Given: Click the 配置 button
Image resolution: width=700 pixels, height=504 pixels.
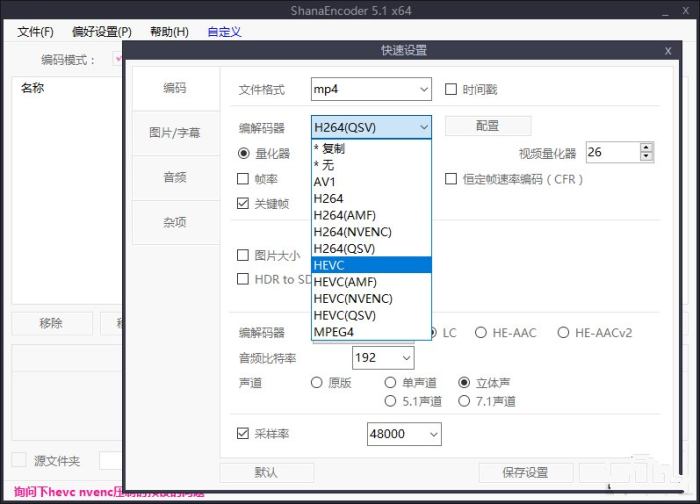Looking at the screenshot, I should [x=488, y=126].
